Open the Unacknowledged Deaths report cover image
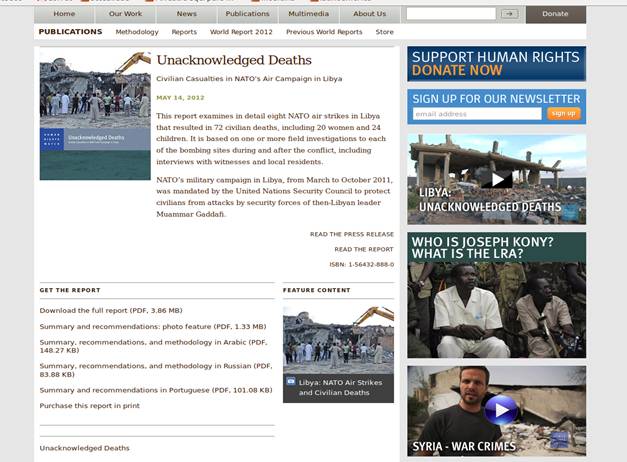The image size is (627, 462). click(x=95, y=116)
